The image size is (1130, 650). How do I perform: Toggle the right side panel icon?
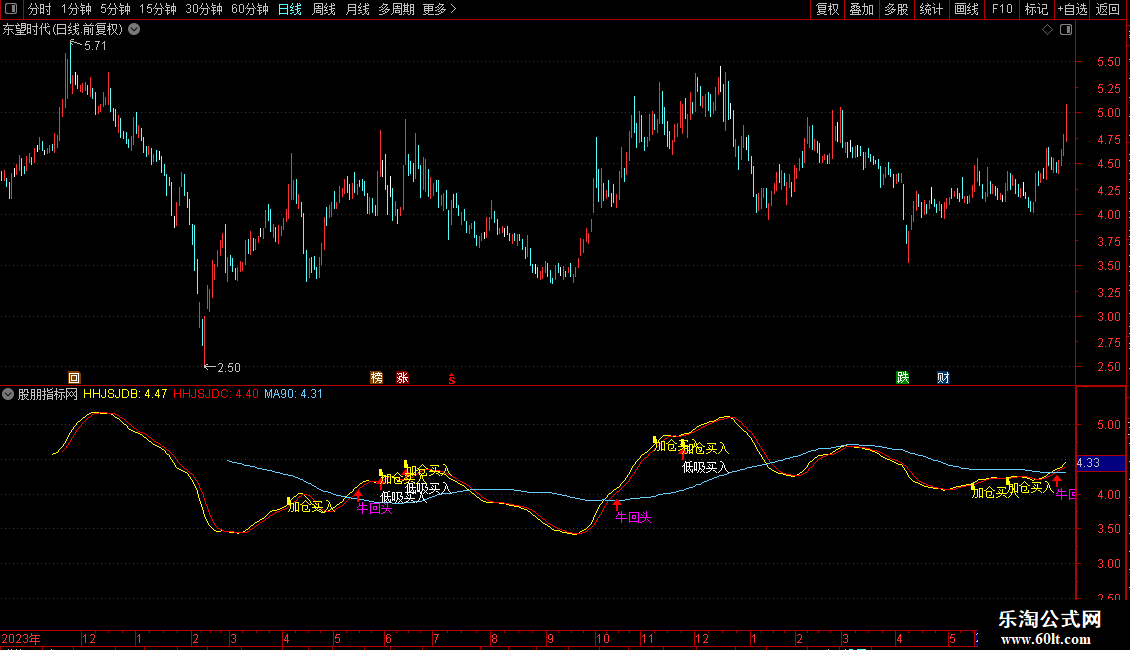(1066, 30)
